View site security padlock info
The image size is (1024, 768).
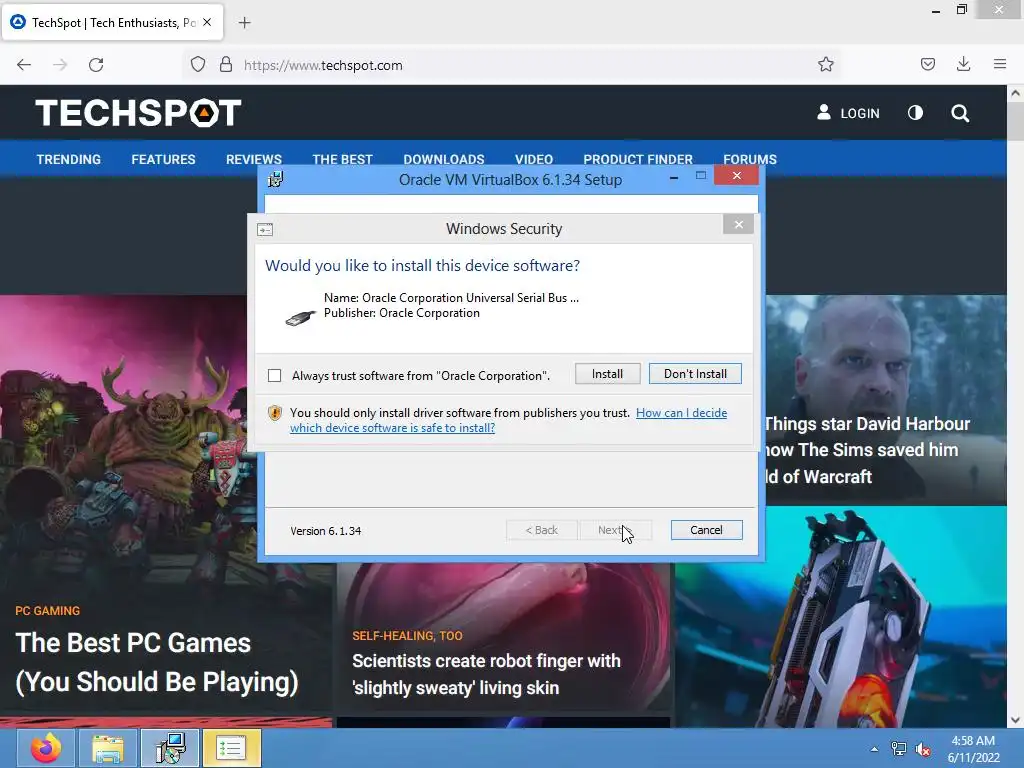226,65
